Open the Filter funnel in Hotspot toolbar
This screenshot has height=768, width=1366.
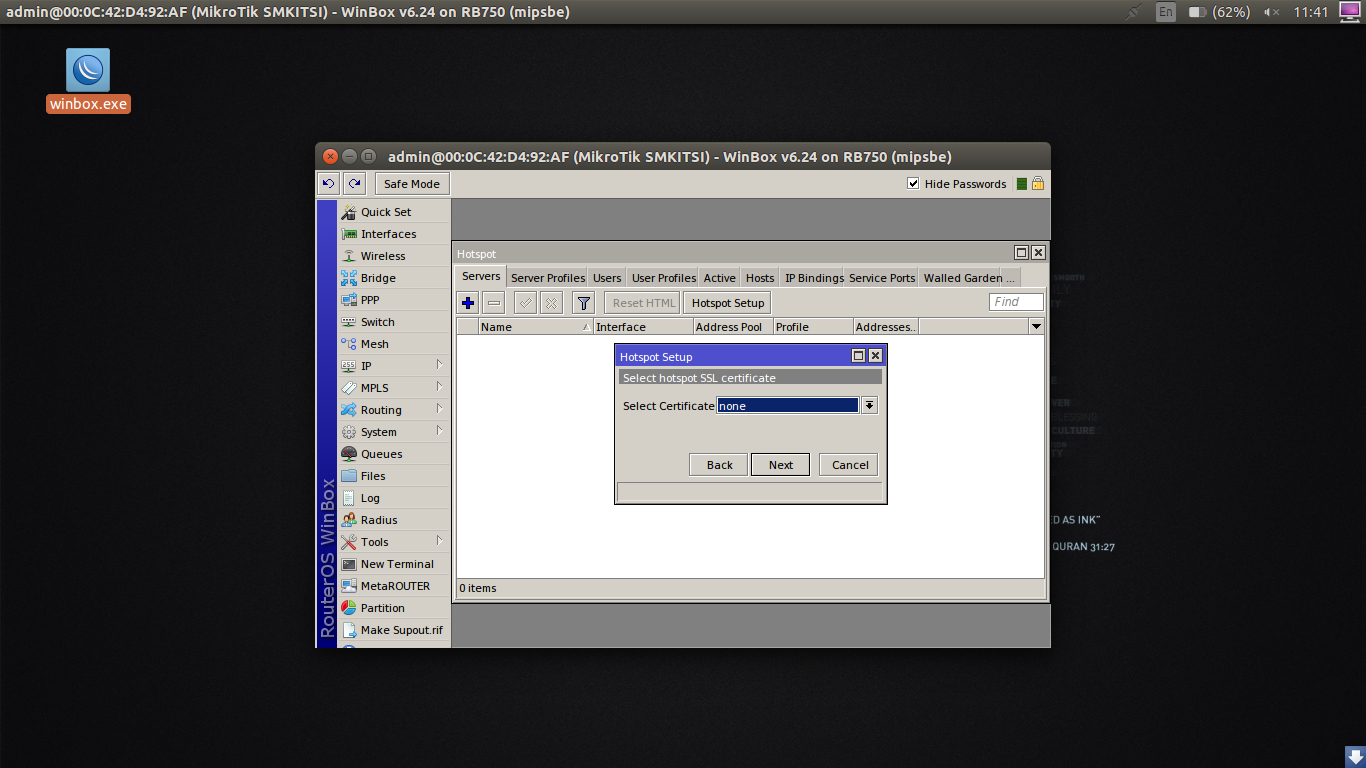(584, 303)
